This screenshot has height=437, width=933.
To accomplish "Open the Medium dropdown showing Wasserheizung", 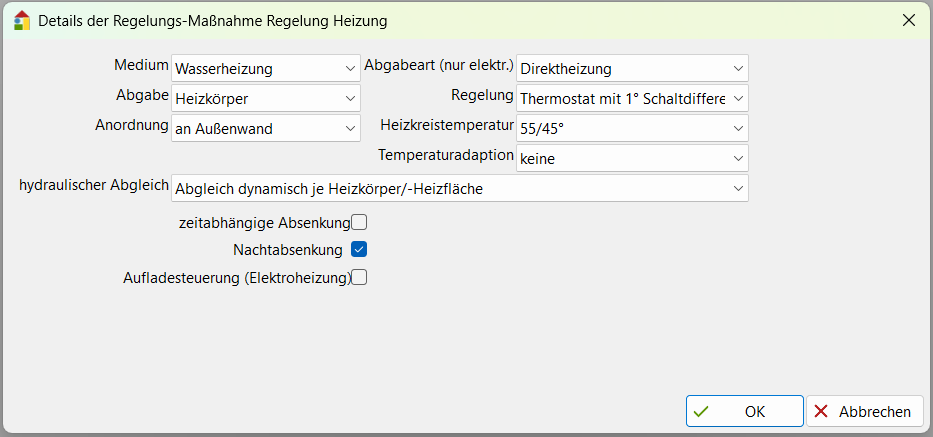I will click(265, 68).
